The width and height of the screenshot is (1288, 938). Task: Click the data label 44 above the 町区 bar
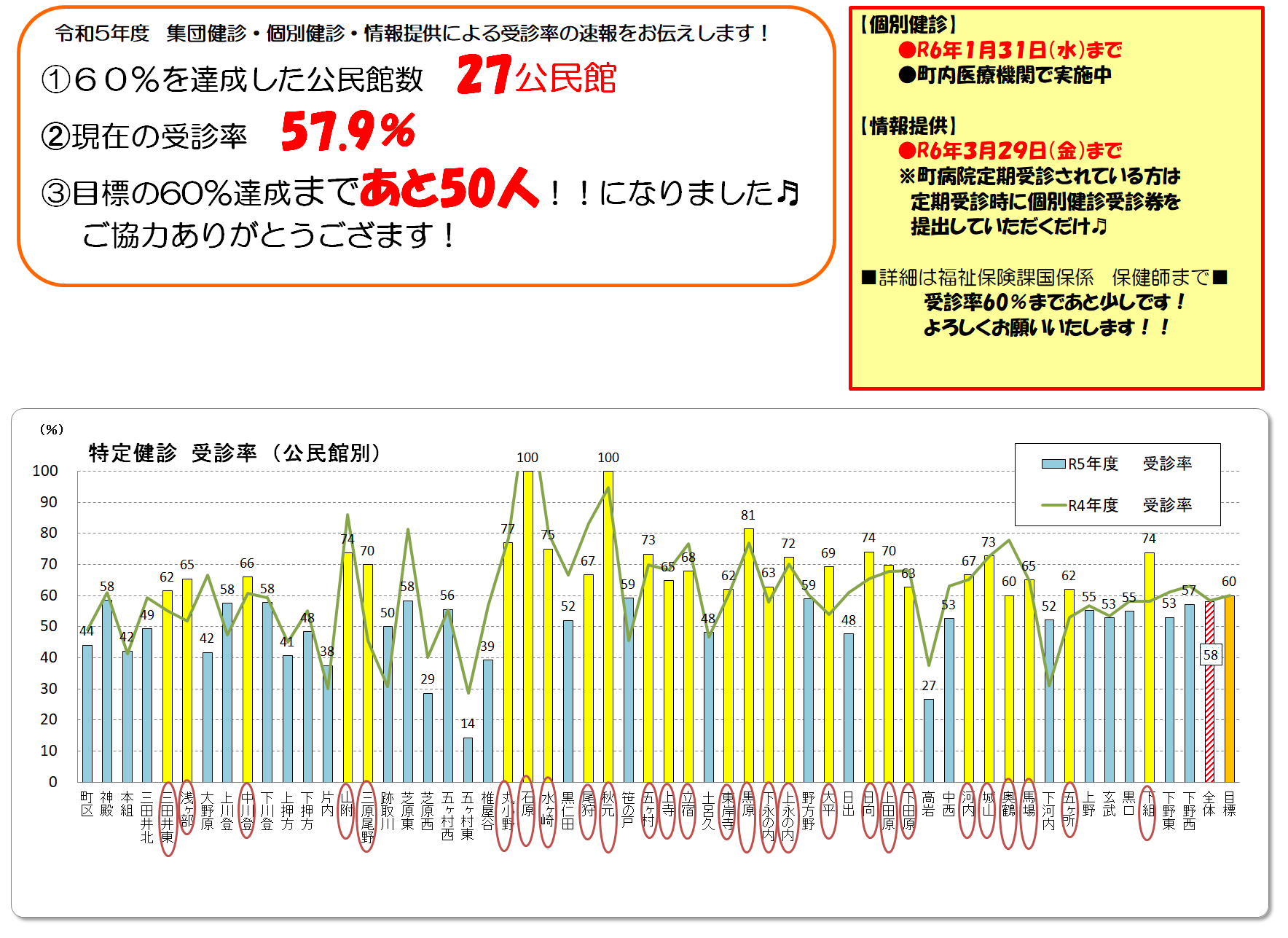pos(87,631)
